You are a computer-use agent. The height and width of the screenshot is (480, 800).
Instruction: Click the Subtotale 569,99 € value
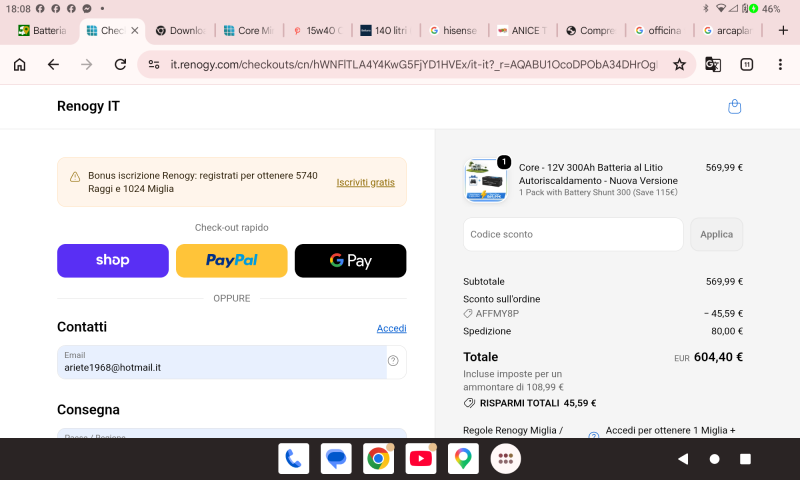[x=724, y=282]
